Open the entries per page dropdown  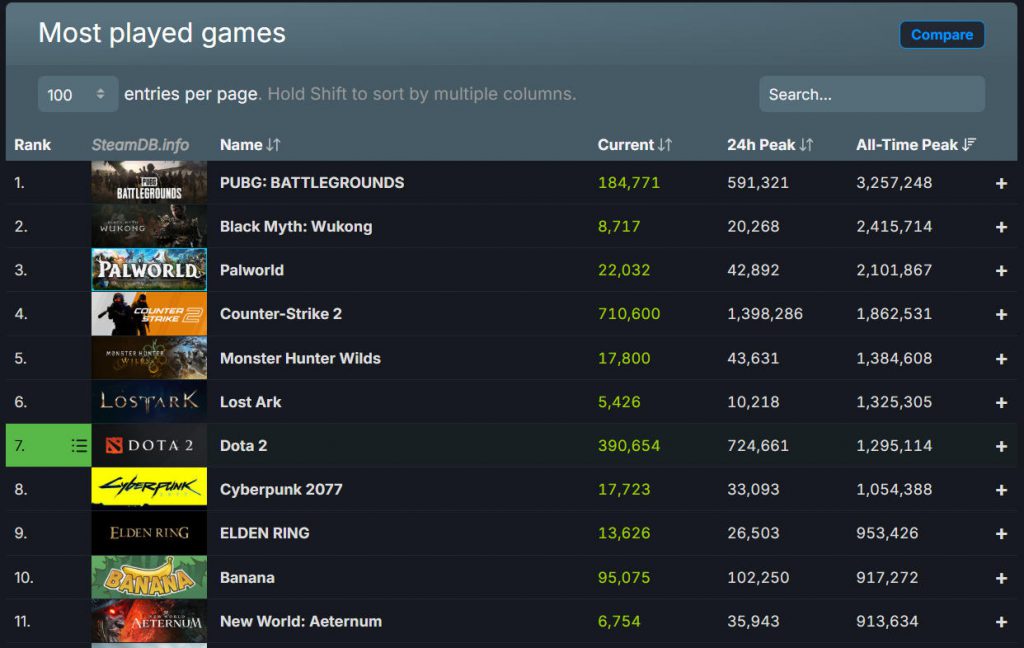pos(78,94)
